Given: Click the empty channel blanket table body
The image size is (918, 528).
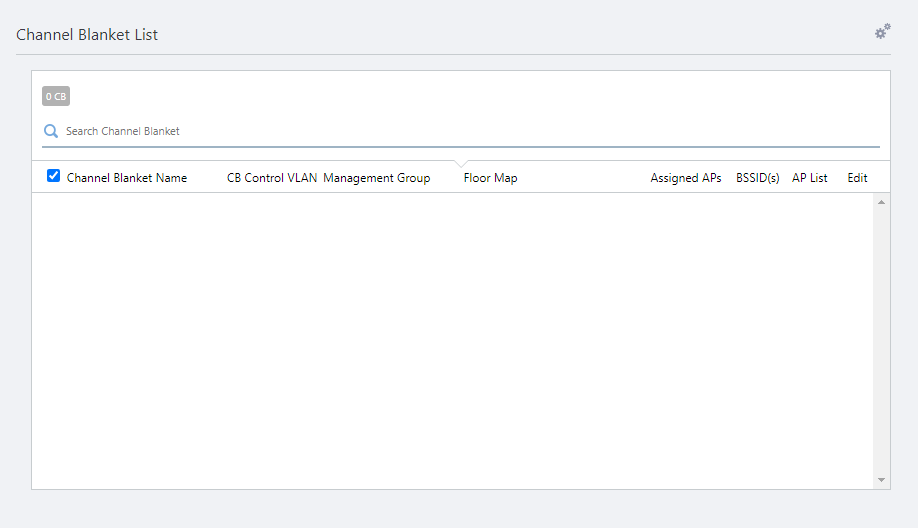Looking at the screenshot, I should 450,340.
